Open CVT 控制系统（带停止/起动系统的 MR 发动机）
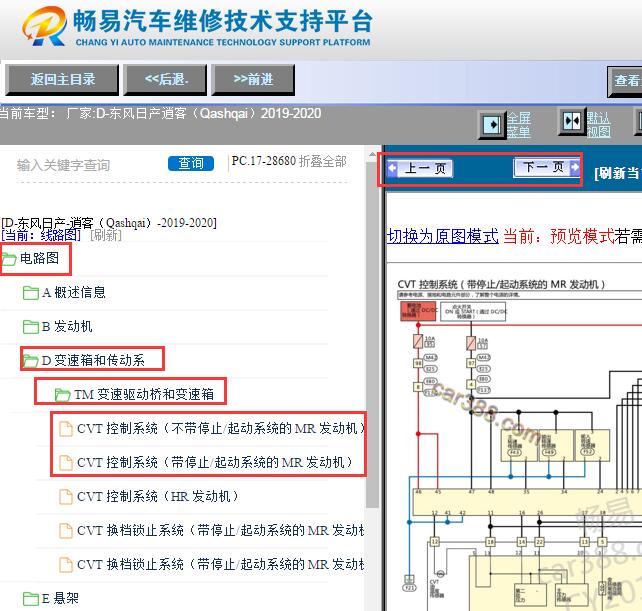 tap(215, 462)
